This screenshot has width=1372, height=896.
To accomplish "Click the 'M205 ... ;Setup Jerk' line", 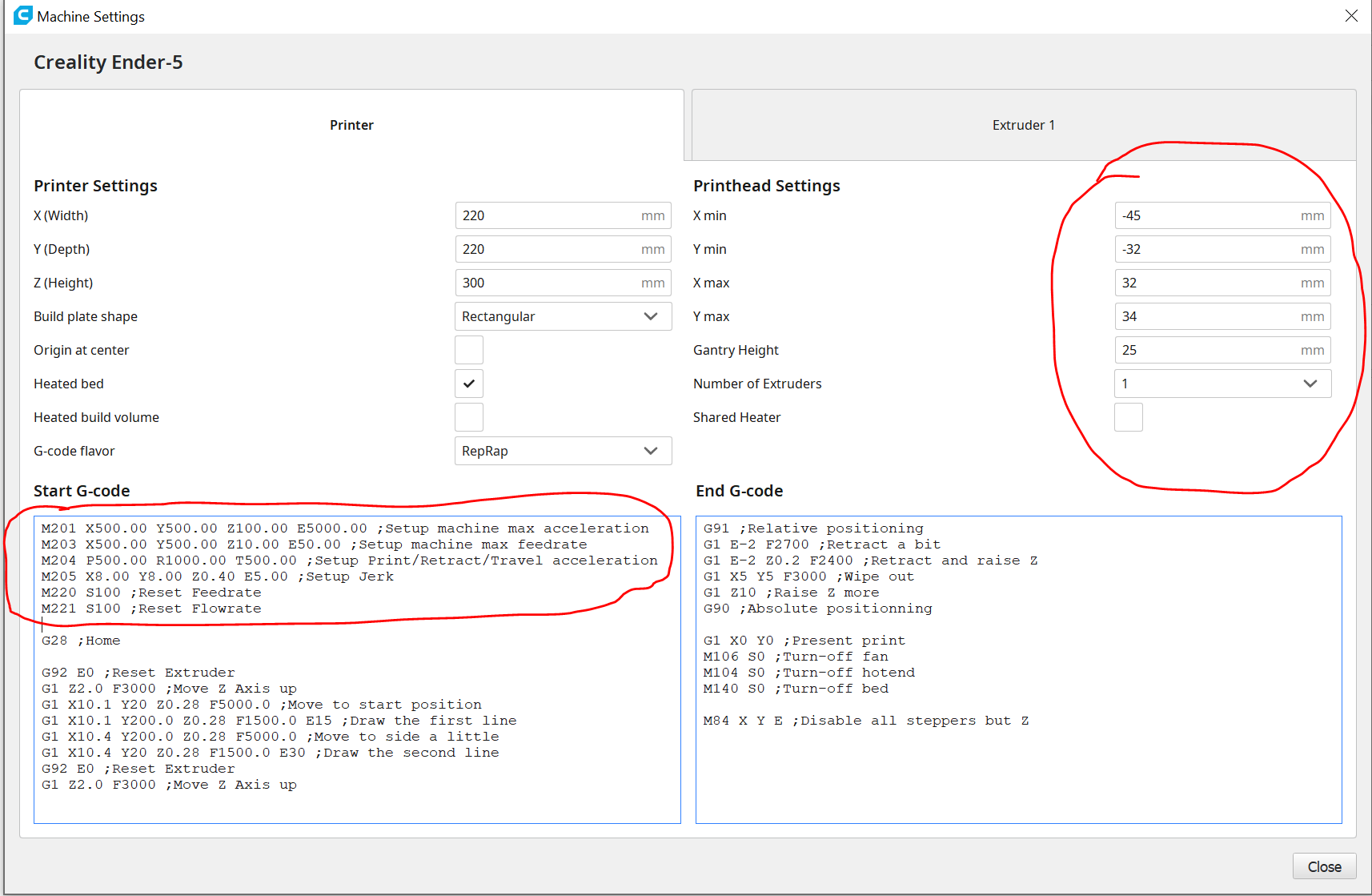I will coord(218,577).
